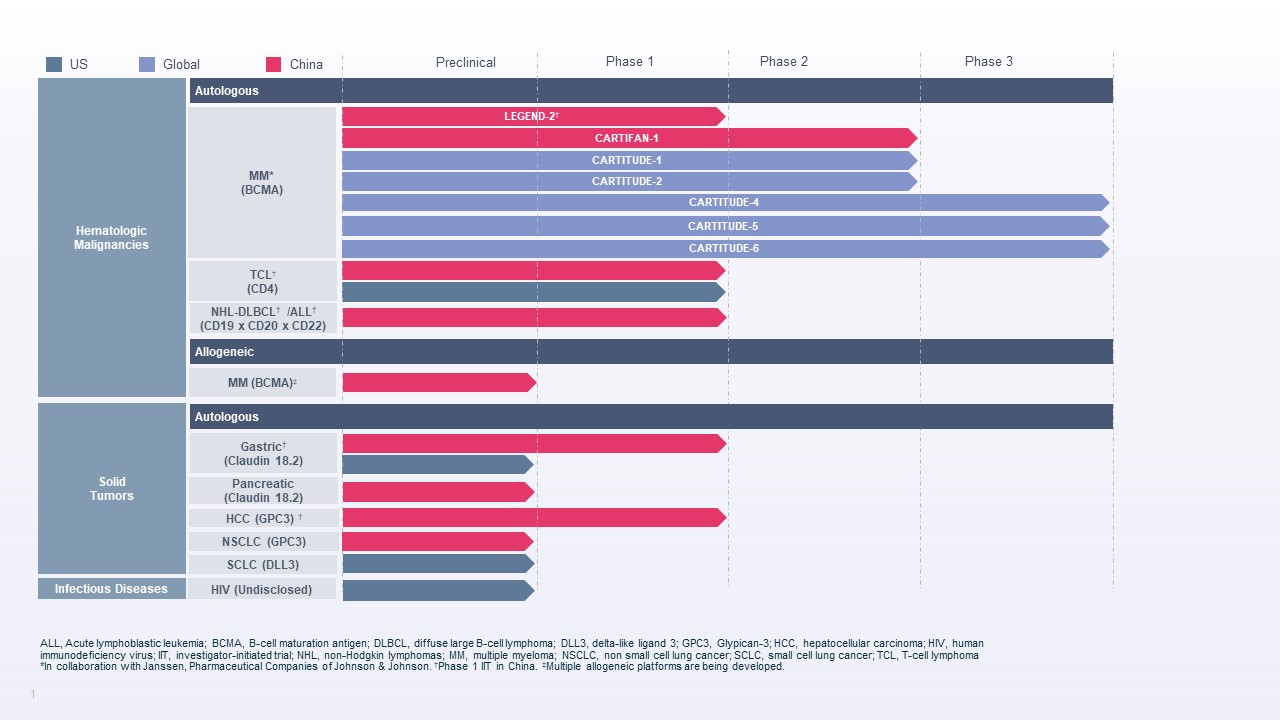Screen dimensions: 1280x720
Task: Click the Allogeneic section header
Action: (x=224, y=352)
